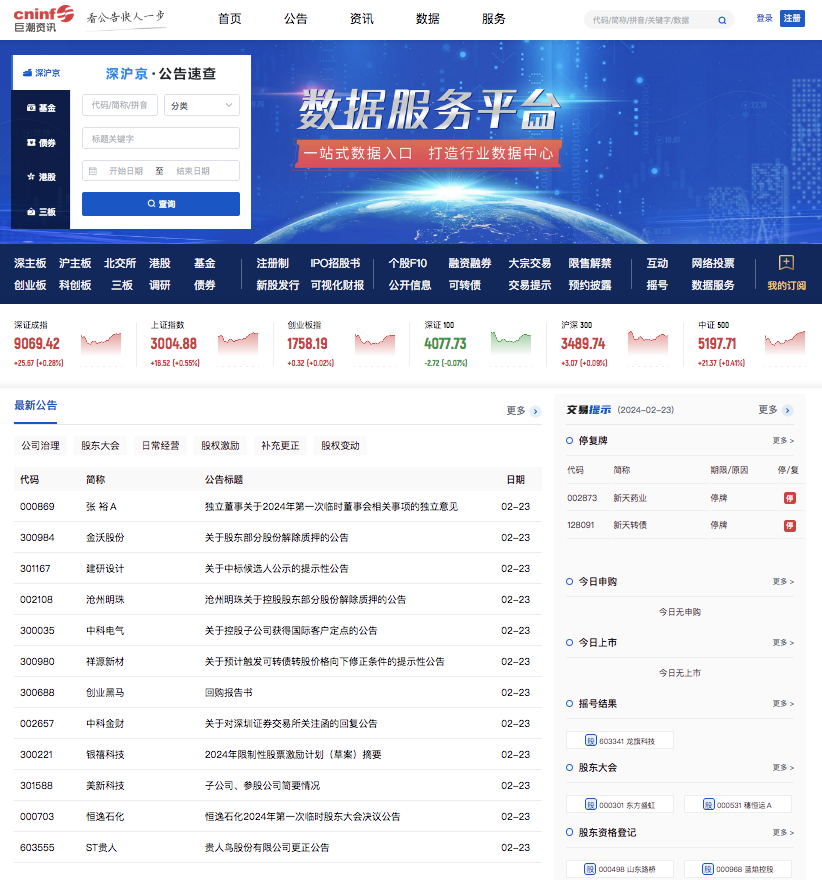Click the top search box
This screenshot has width=822, height=880.
click(658, 20)
